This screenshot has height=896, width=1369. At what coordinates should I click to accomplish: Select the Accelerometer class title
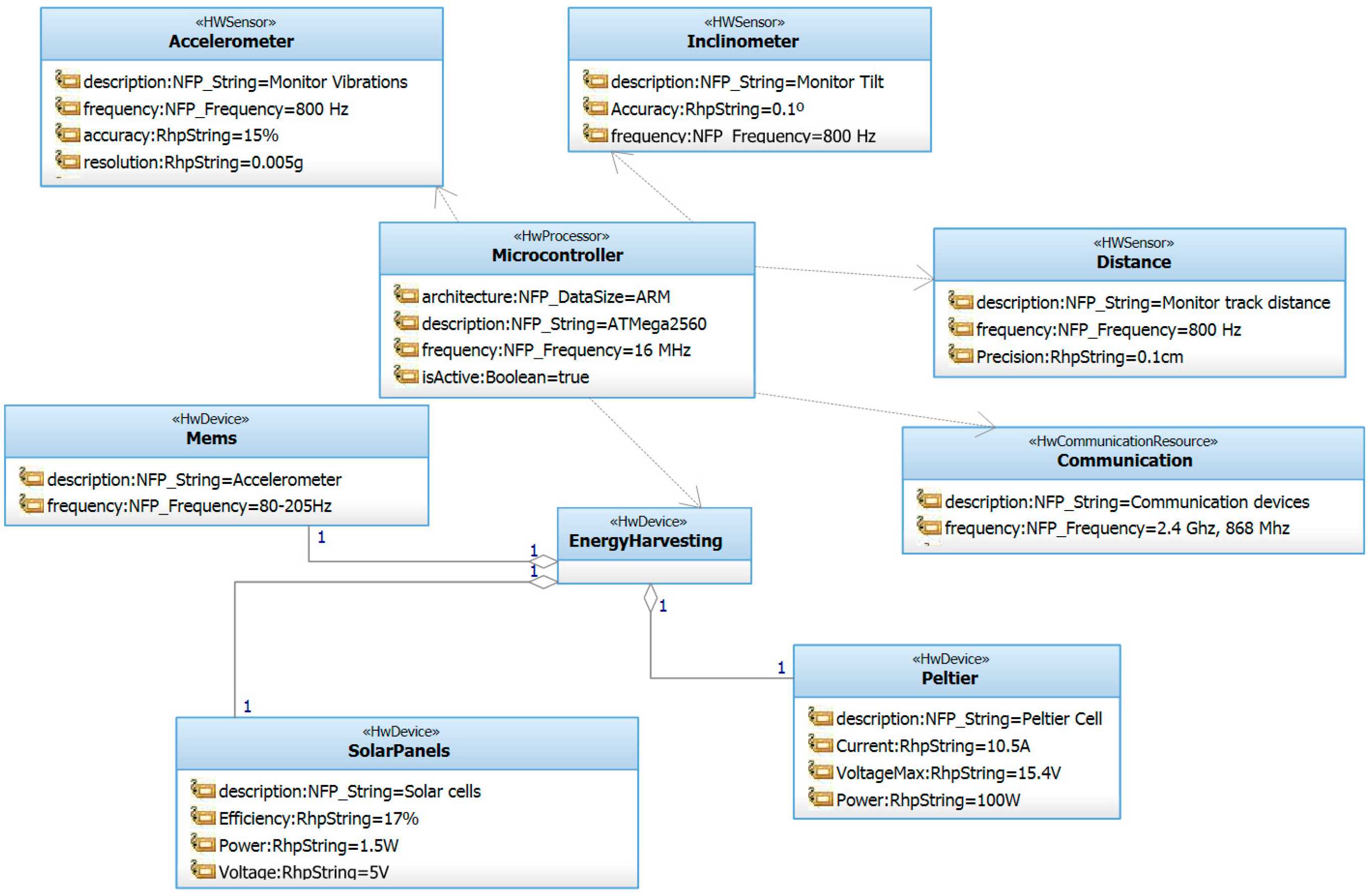(231, 41)
